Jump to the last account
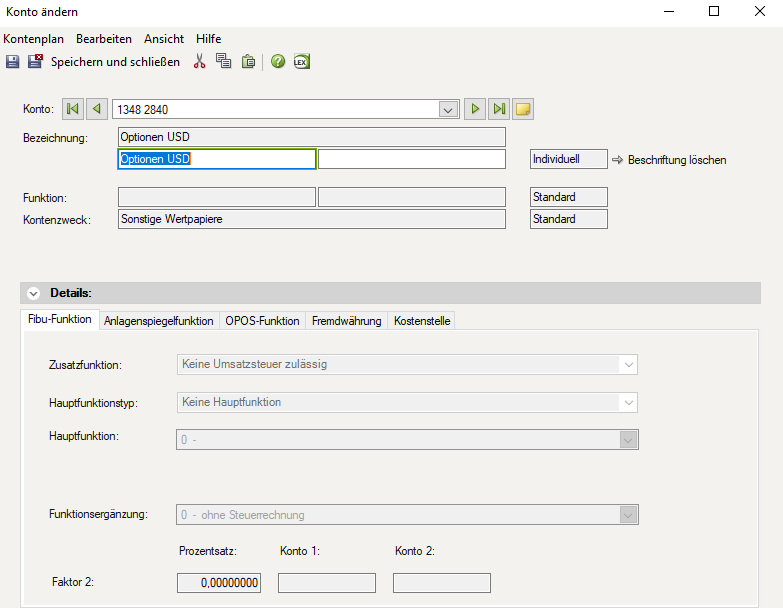Image resolution: width=783 pixels, height=608 pixels. [499, 109]
